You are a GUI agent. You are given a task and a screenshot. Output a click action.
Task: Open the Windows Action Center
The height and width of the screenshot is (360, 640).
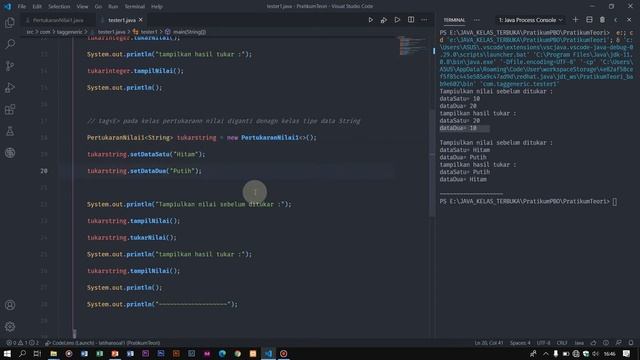pyautogui.click(x=627, y=353)
